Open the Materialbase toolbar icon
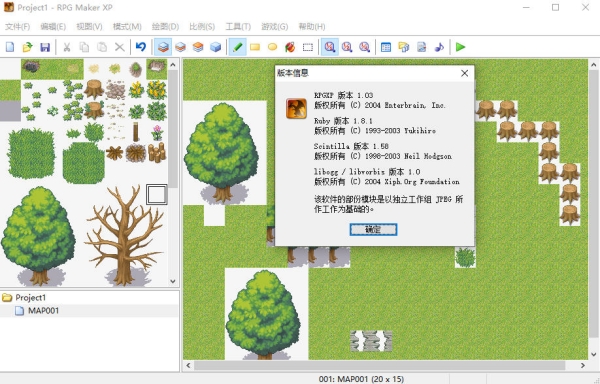Screen dimensions: 600x384 (x=404, y=47)
